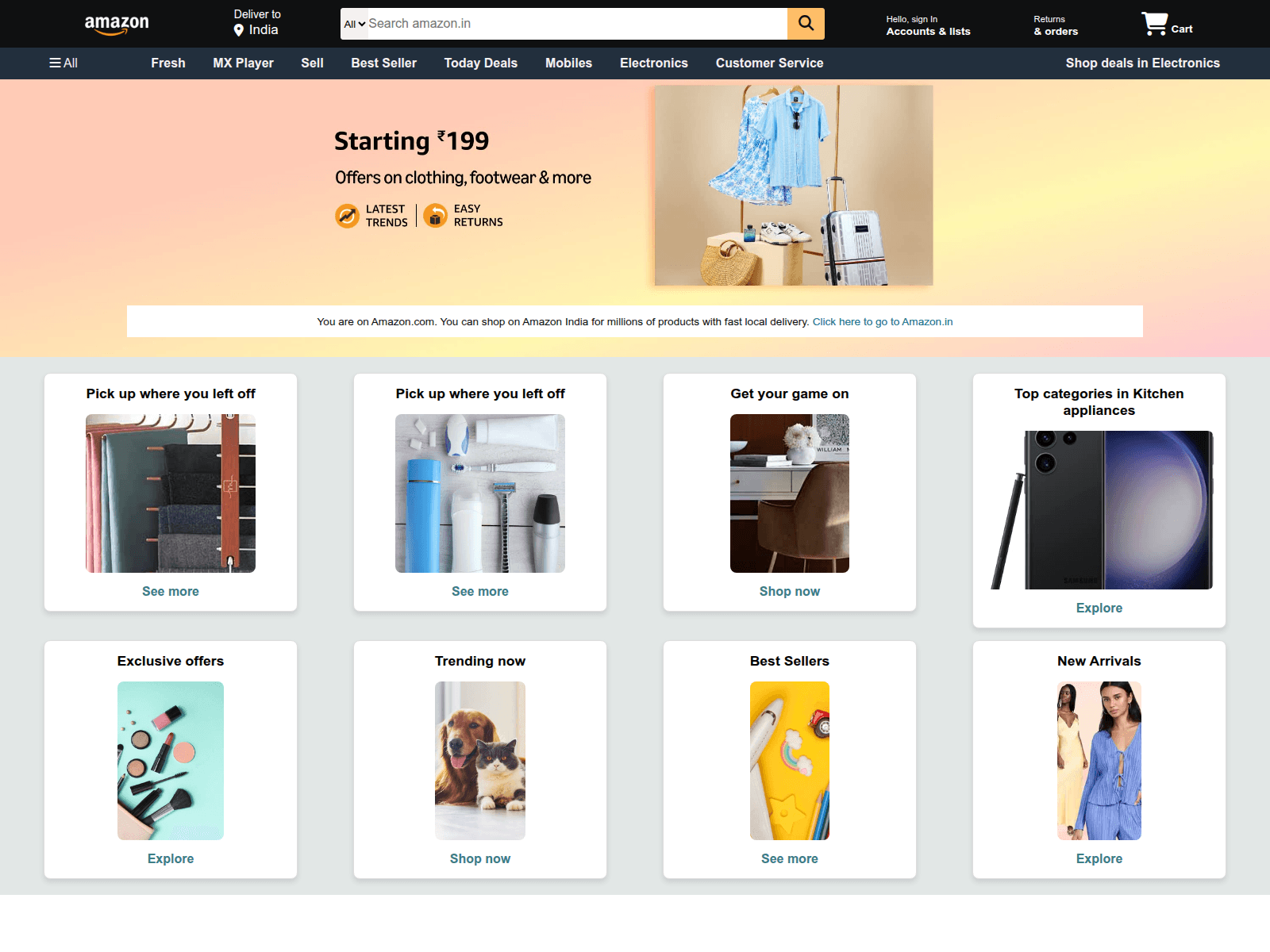This screenshot has height=952, width=1270.
Task: Click the magnifying glass search button
Action: 806,24
